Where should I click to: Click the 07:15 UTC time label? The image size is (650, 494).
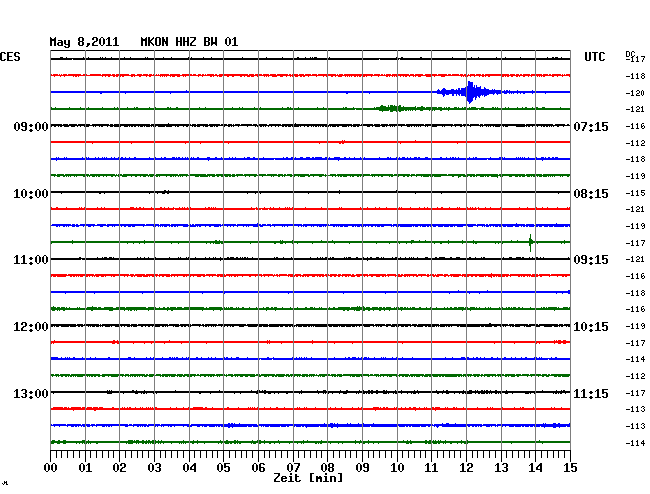[591, 126]
